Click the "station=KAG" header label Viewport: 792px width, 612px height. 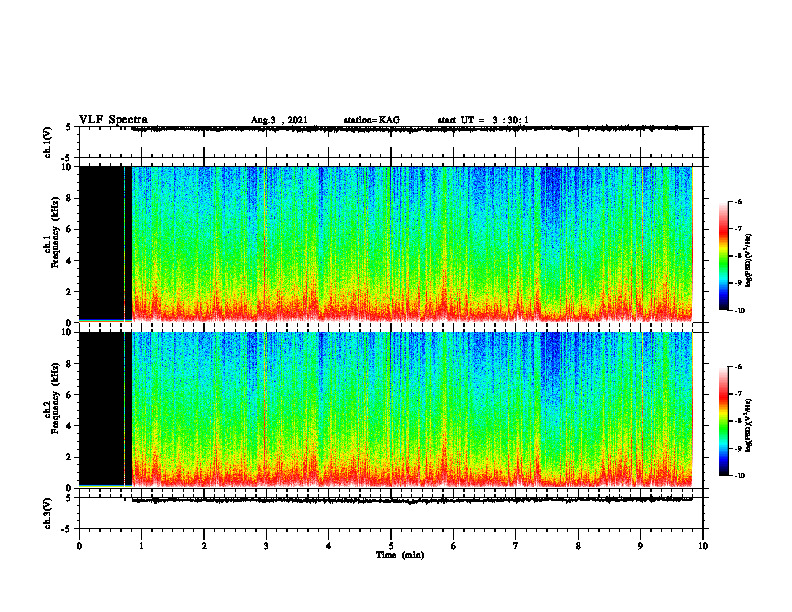(371, 120)
